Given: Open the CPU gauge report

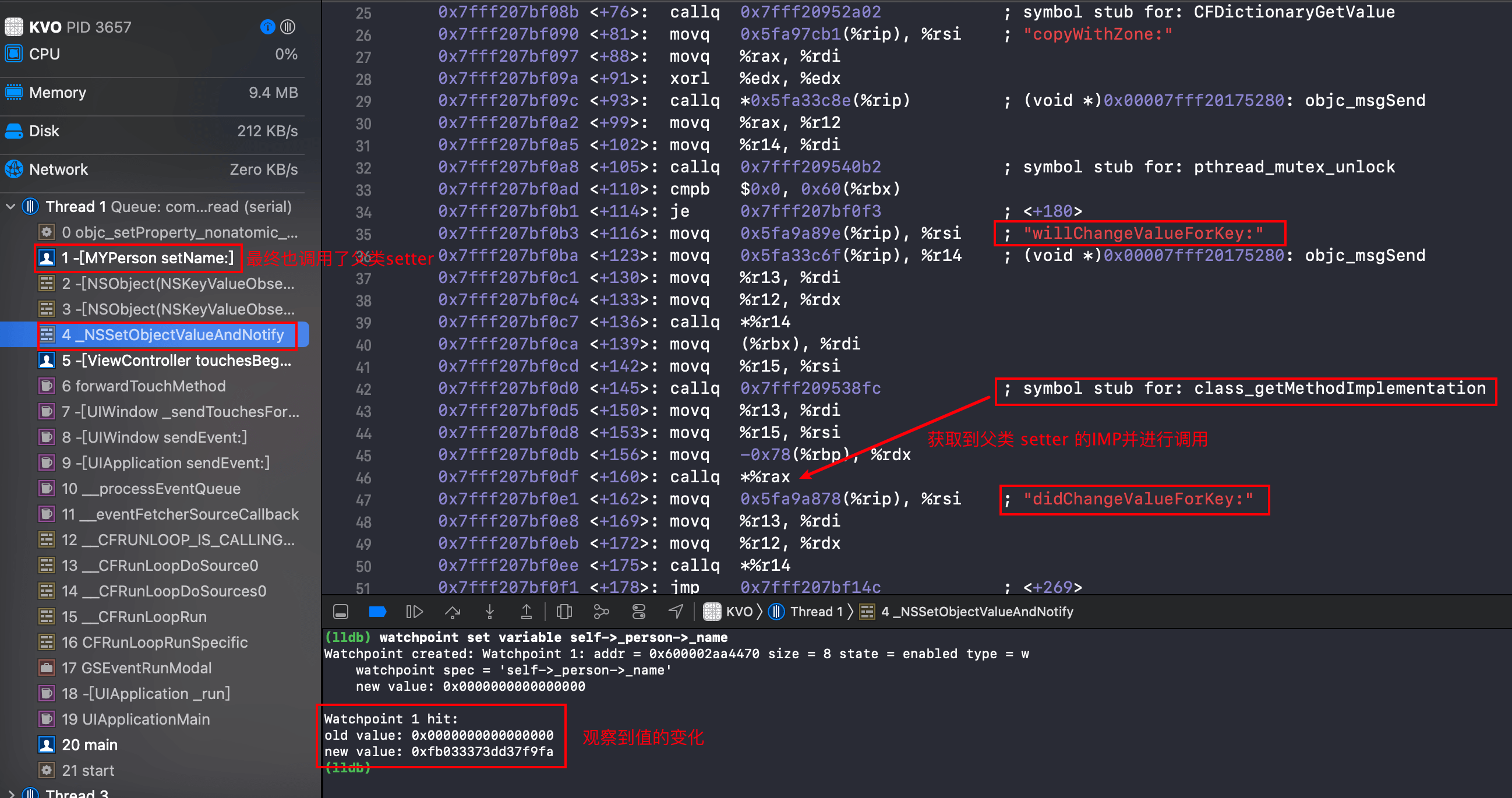Looking at the screenshot, I should [x=152, y=54].
